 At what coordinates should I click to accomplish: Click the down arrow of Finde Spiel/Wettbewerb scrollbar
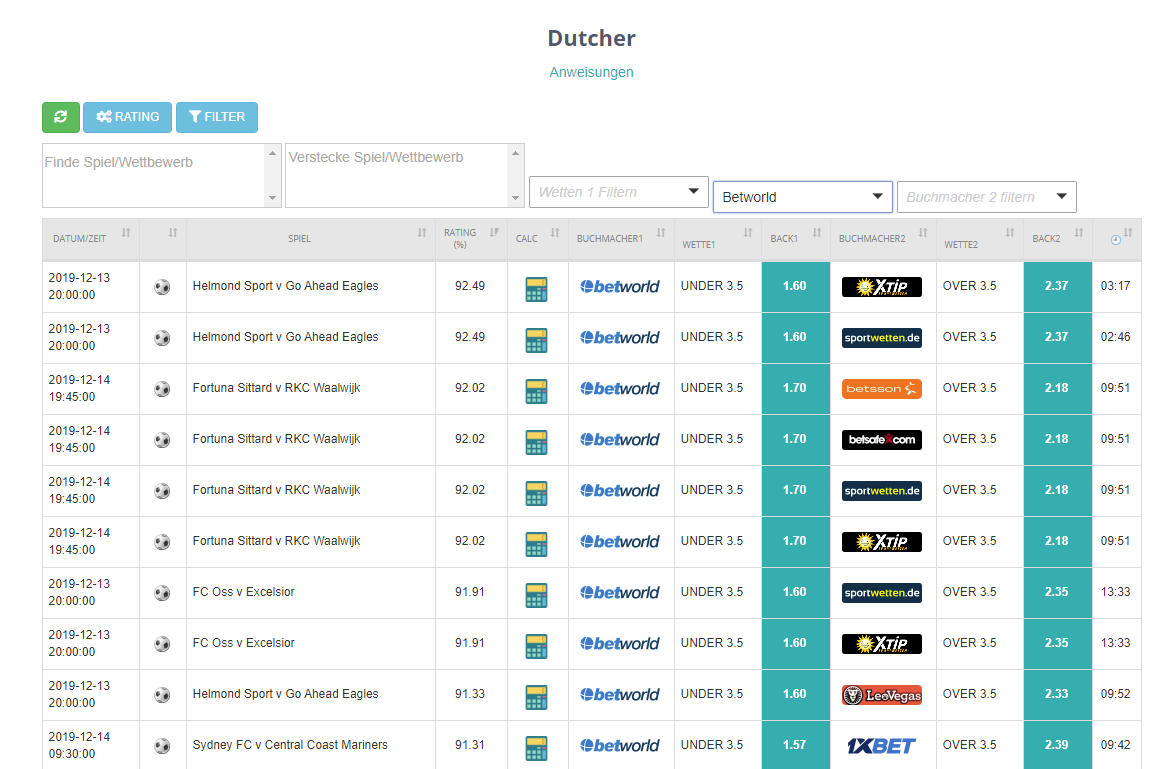pos(273,198)
